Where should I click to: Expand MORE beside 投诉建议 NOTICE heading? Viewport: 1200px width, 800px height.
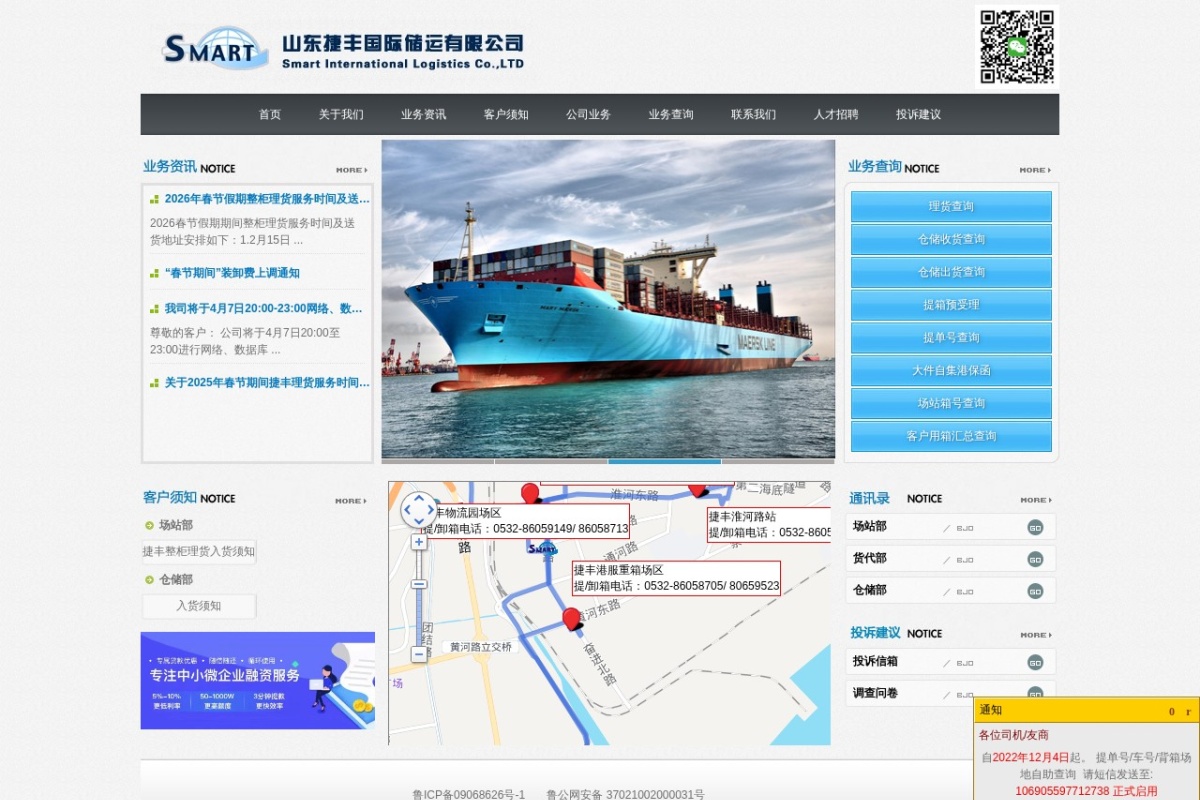pos(1036,635)
